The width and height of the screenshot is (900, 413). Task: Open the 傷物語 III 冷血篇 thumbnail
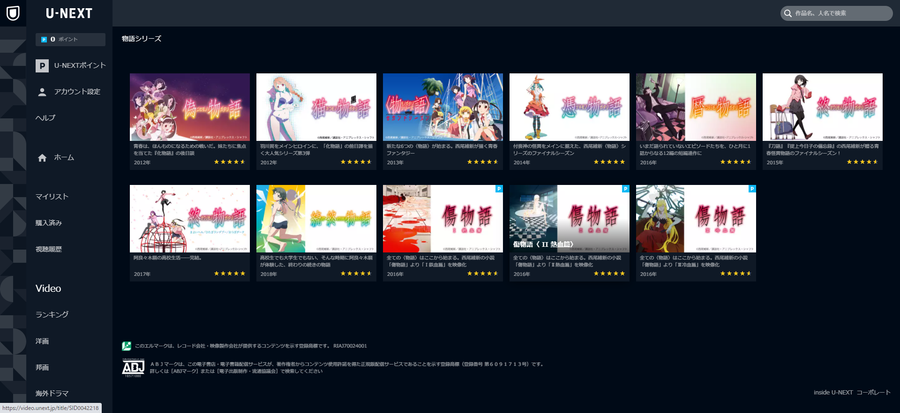tap(696, 219)
